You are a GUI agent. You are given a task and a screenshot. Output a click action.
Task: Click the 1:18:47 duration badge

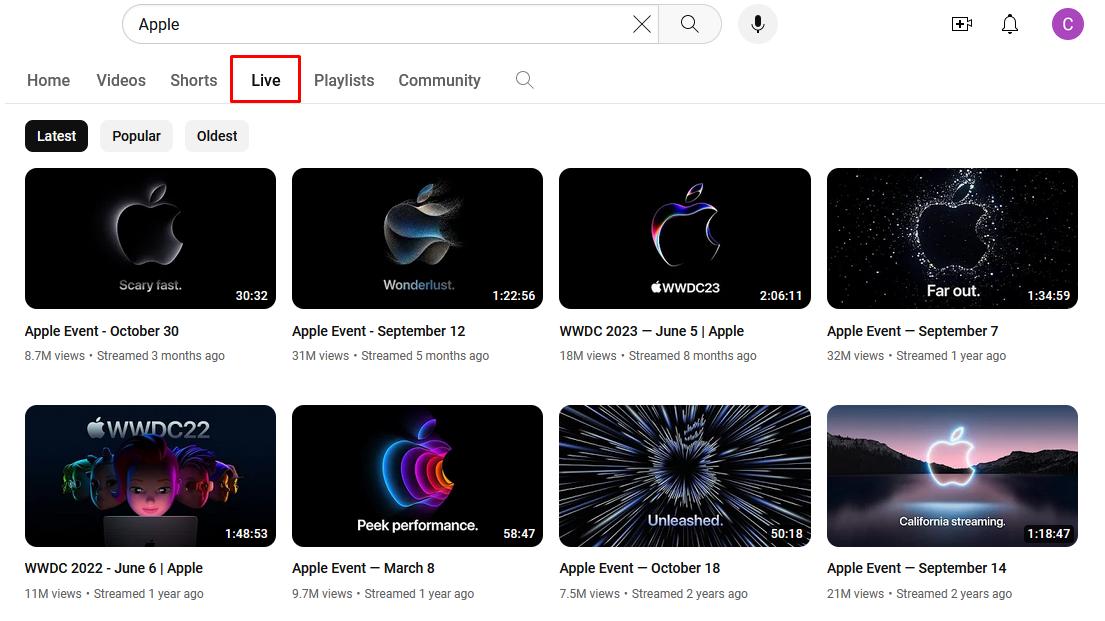(1049, 534)
